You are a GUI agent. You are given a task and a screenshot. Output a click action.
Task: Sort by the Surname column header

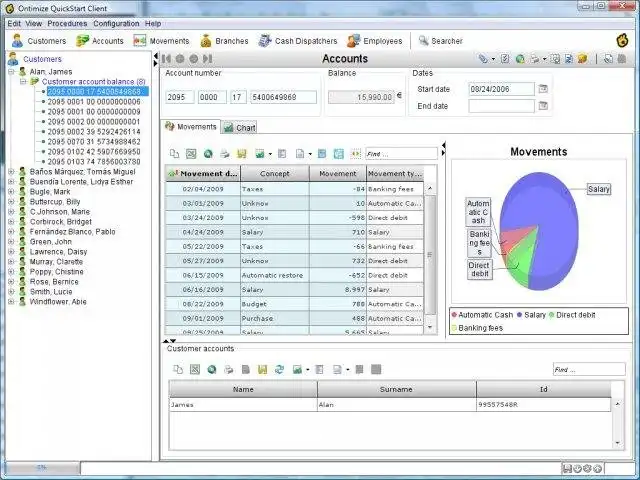click(x=396, y=389)
